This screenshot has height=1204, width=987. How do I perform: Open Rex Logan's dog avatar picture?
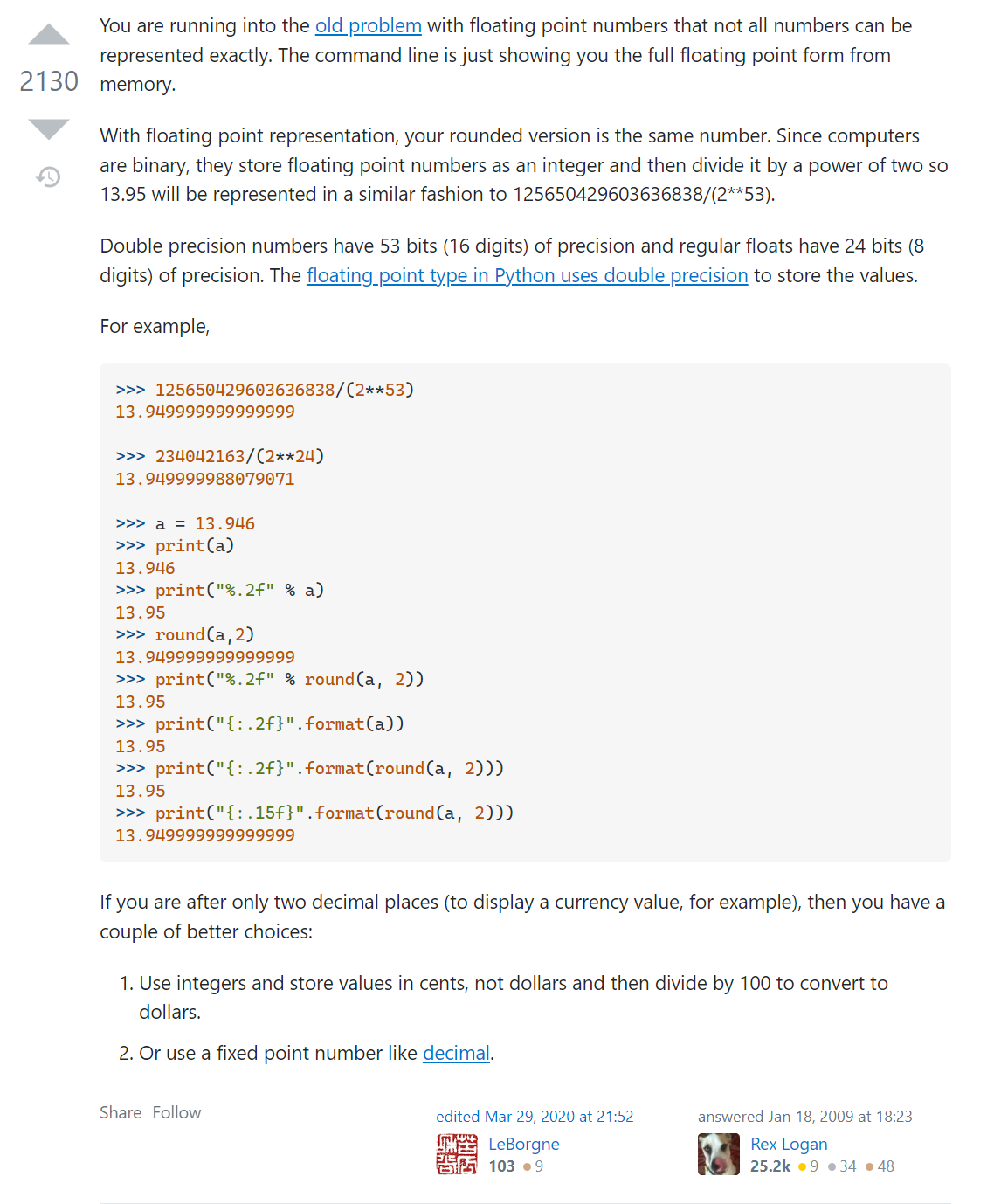click(x=719, y=1154)
